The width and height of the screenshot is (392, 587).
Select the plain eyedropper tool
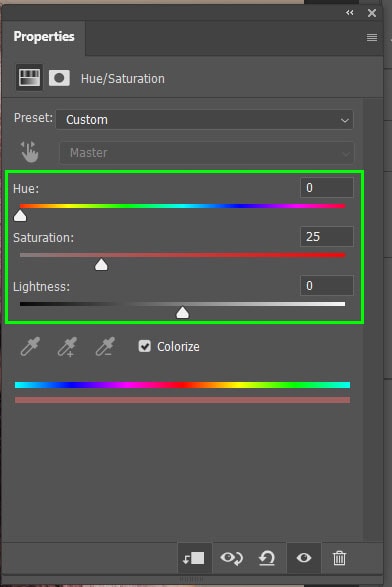click(30, 346)
